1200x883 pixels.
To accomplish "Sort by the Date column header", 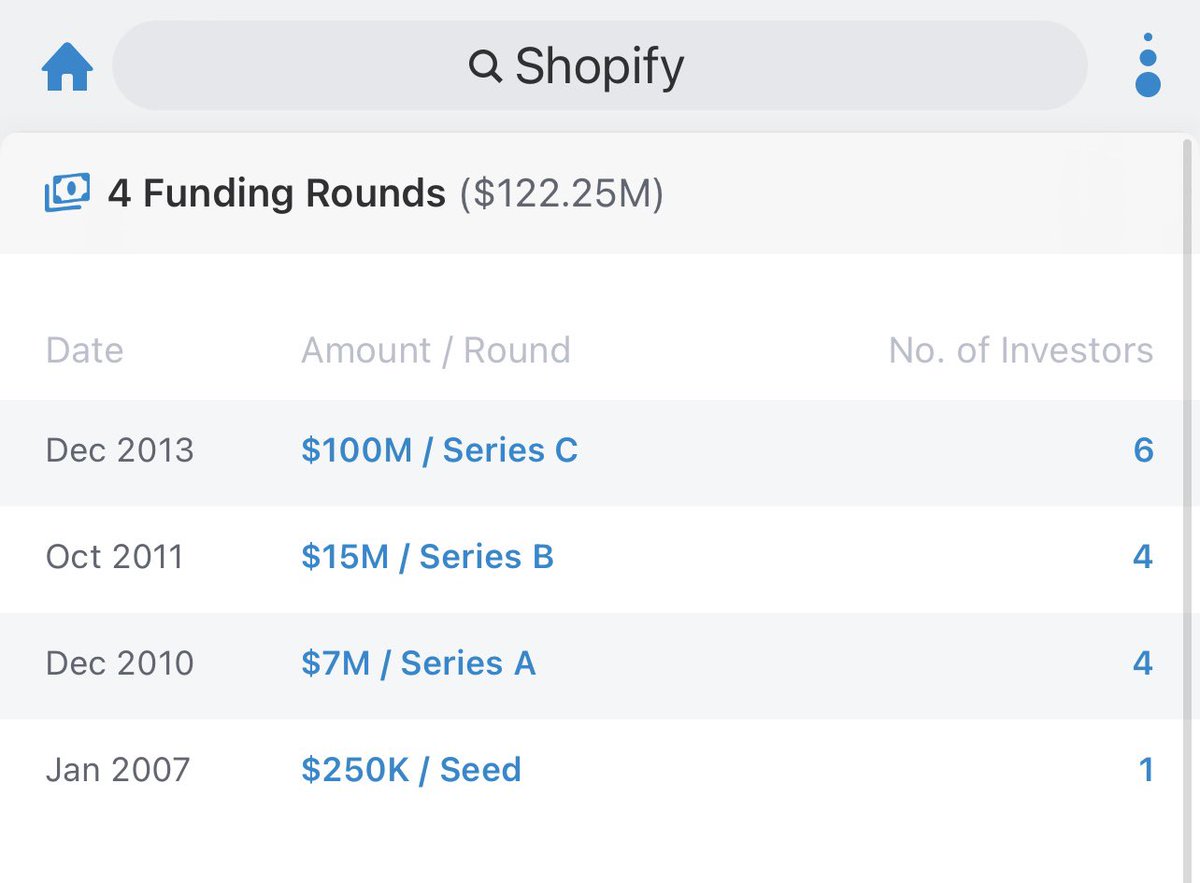I will 85,351.
